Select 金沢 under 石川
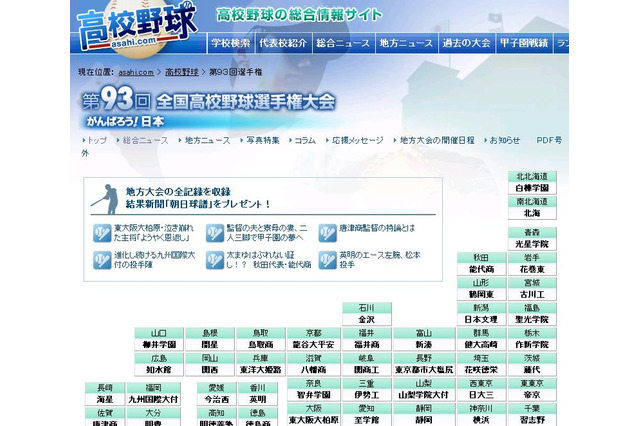The image size is (640, 426). tap(367, 320)
